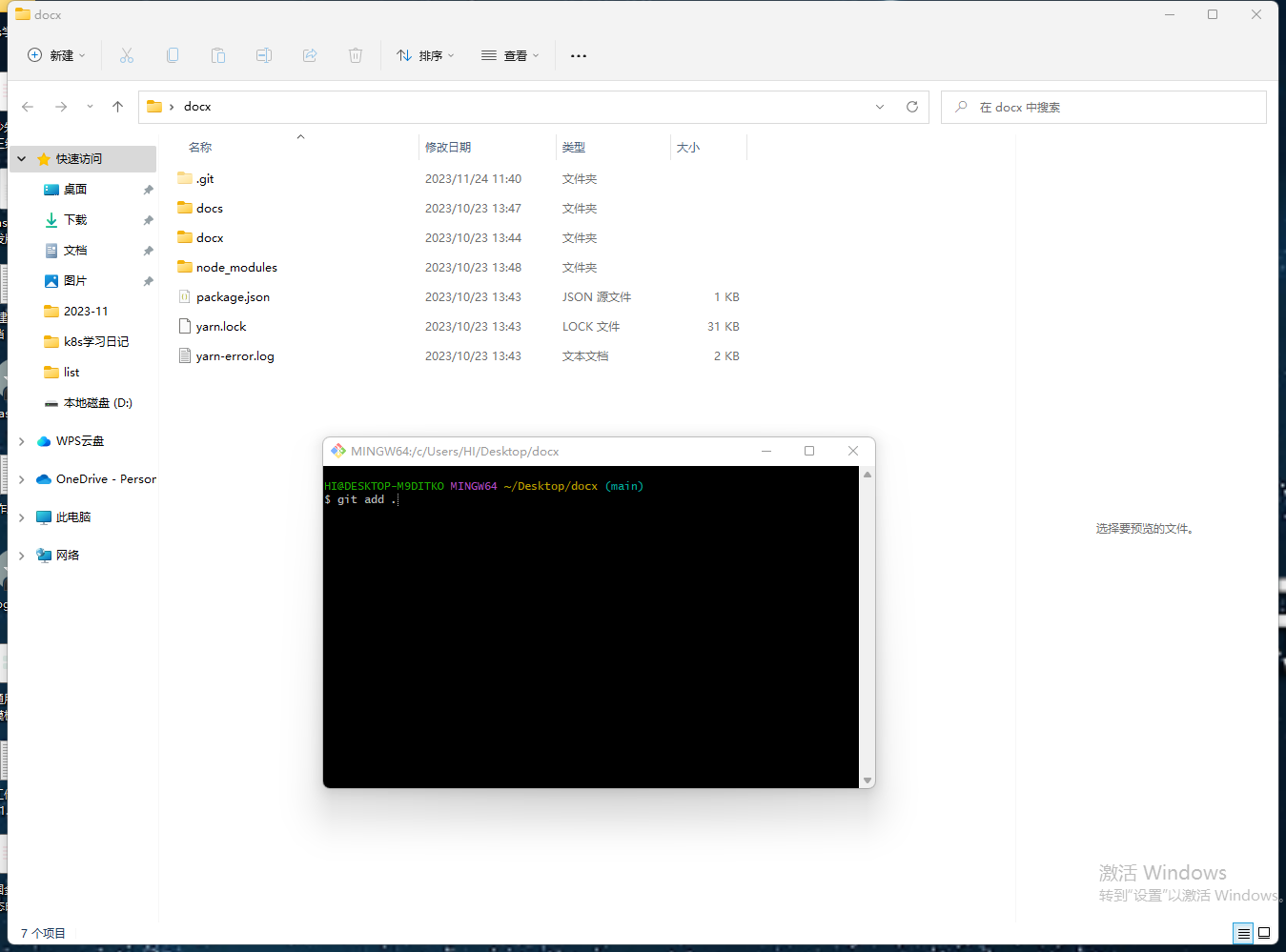Viewport: 1286px width, 952px height.
Task: Click the Cut scissors icon in toolbar
Action: point(127,56)
